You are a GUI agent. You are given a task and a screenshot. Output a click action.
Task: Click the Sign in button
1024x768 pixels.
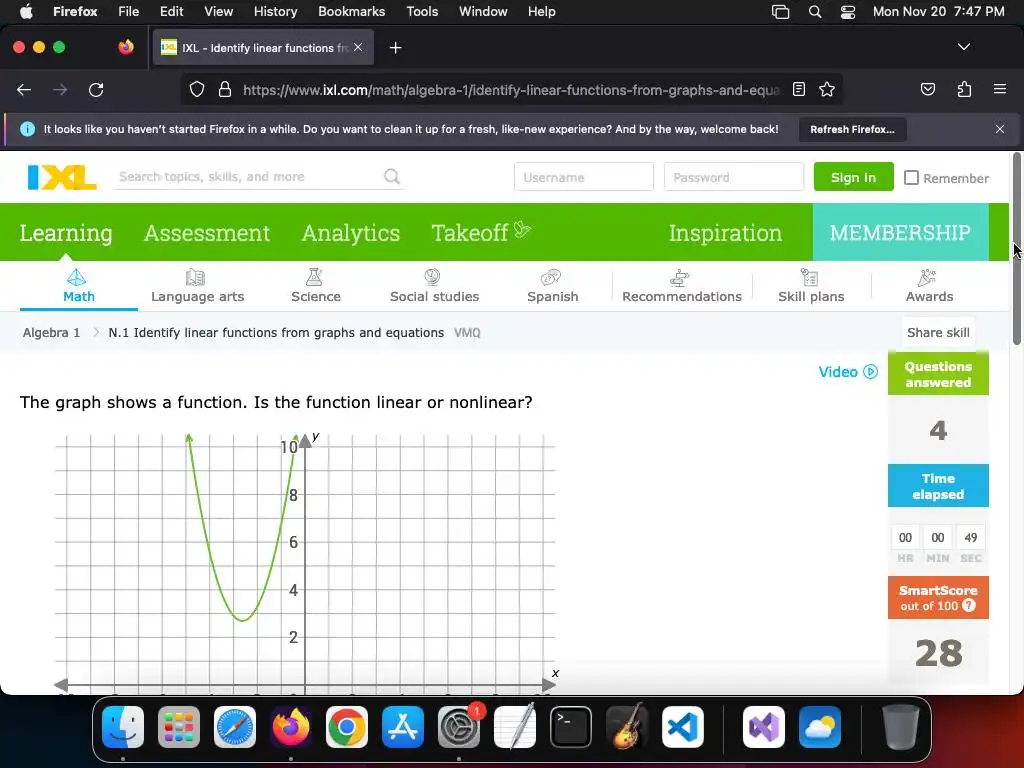click(854, 177)
